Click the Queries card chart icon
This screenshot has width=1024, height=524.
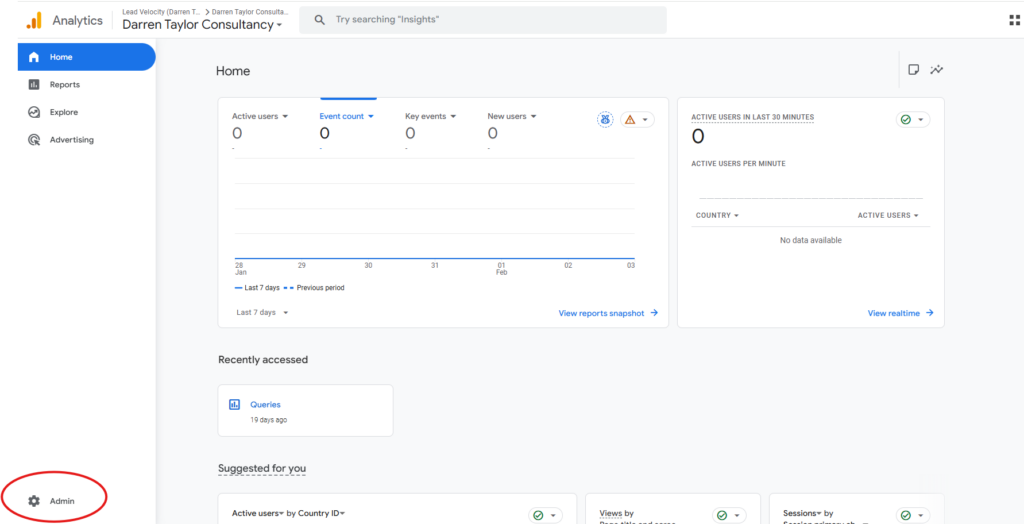point(234,405)
